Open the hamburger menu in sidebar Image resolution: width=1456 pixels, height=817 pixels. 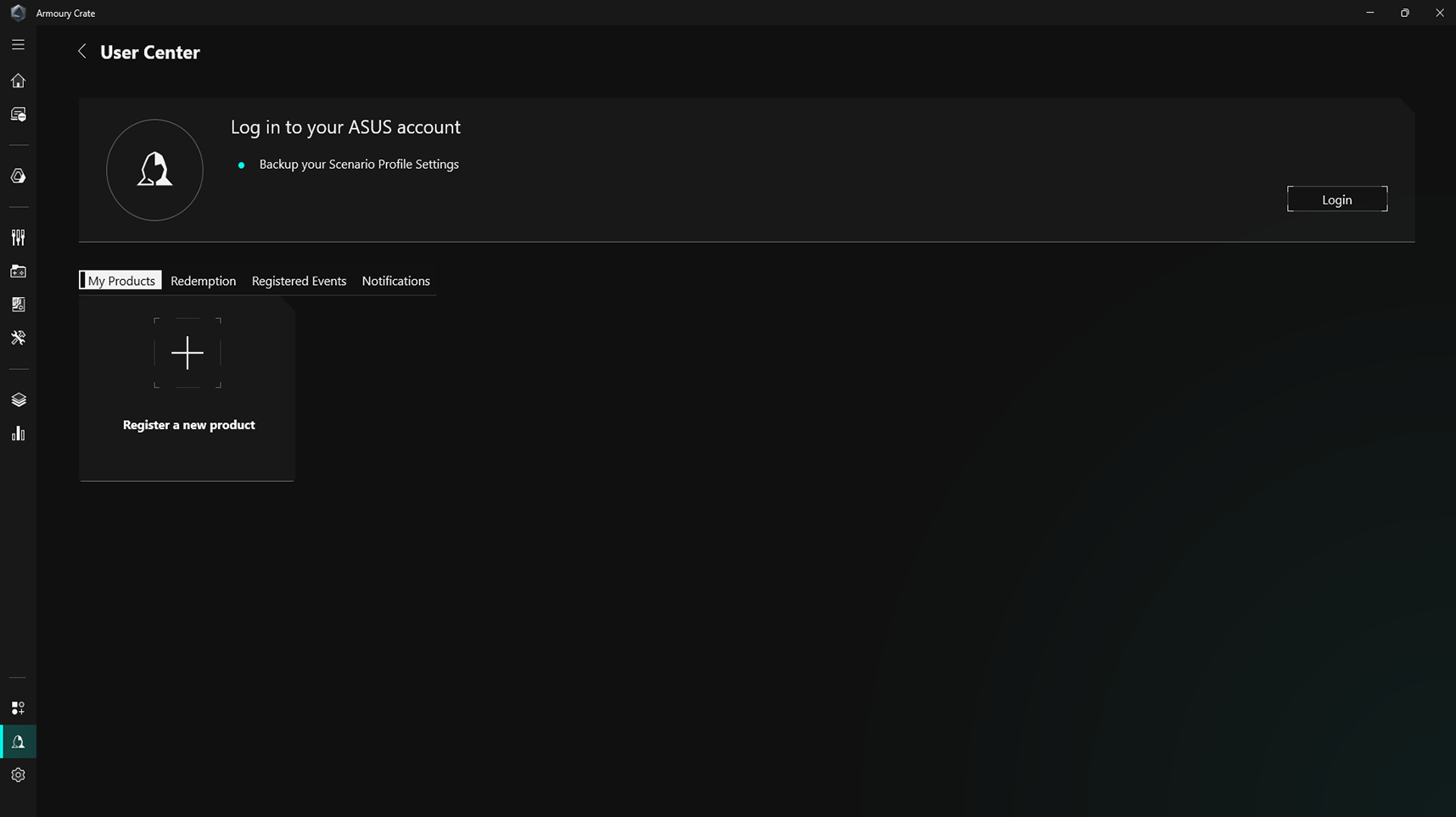(18, 45)
